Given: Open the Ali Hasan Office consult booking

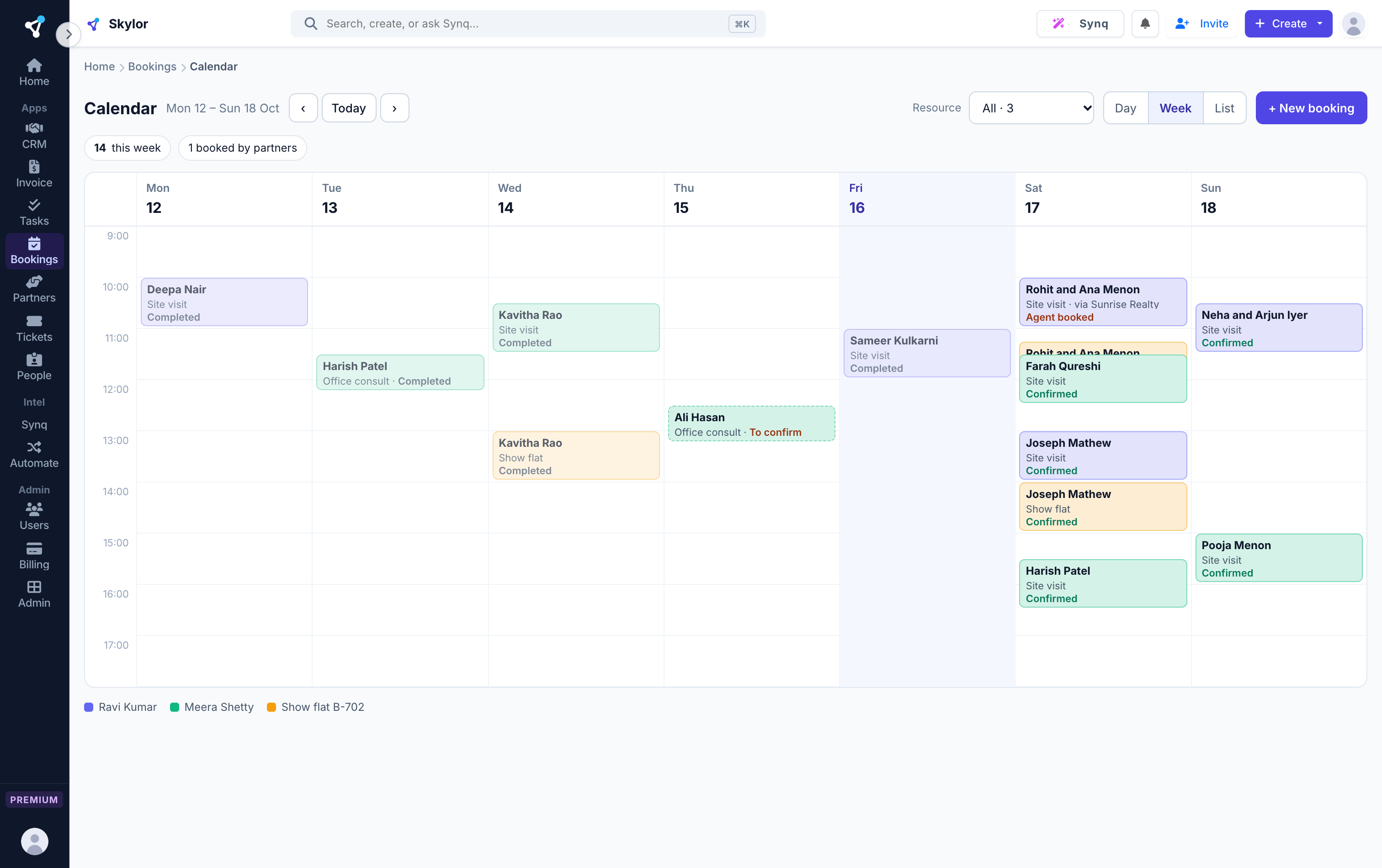Looking at the screenshot, I should tap(751, 423).
